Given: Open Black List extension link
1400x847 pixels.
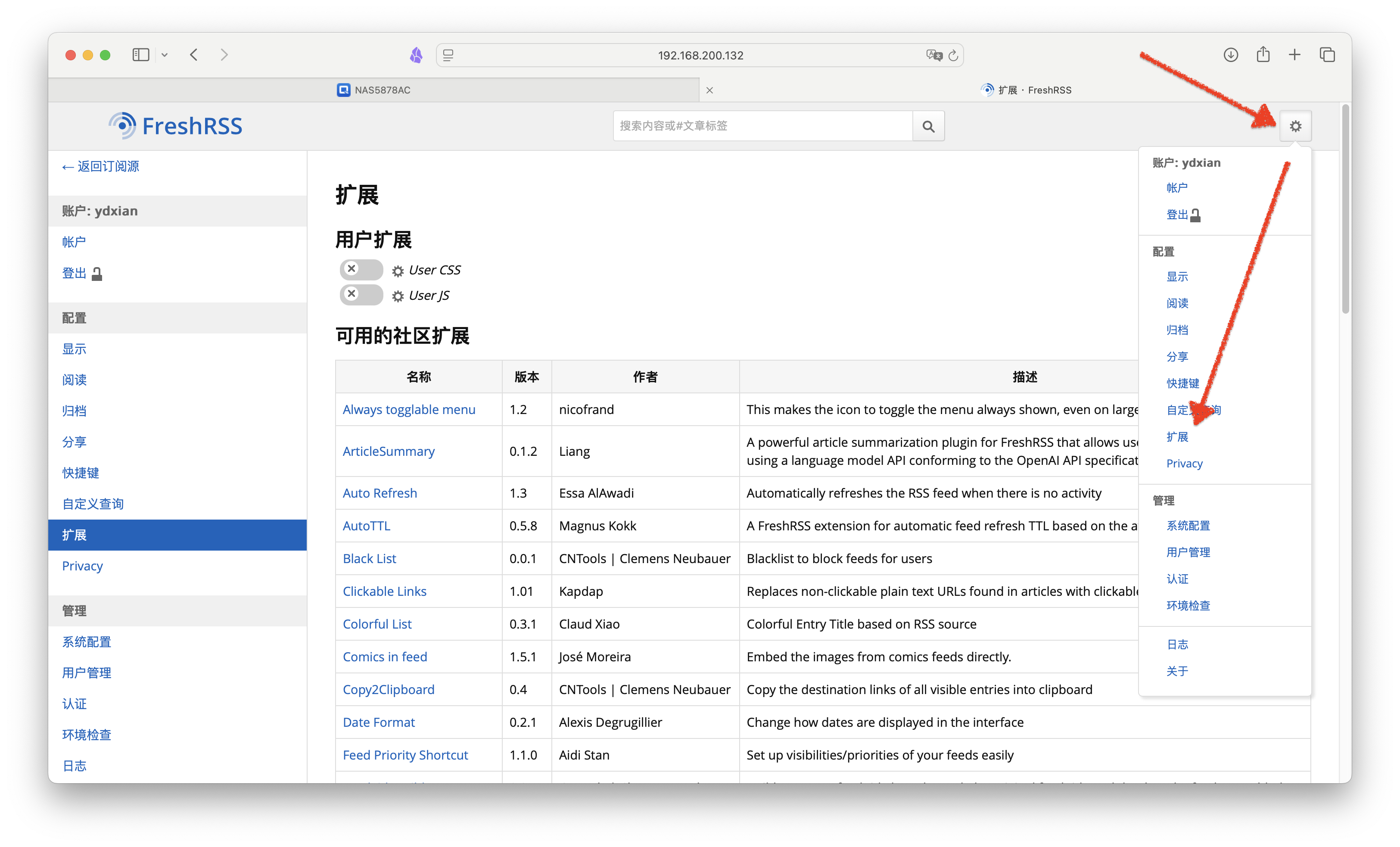Looking at the screenshot, I should [x=369, y=558].
